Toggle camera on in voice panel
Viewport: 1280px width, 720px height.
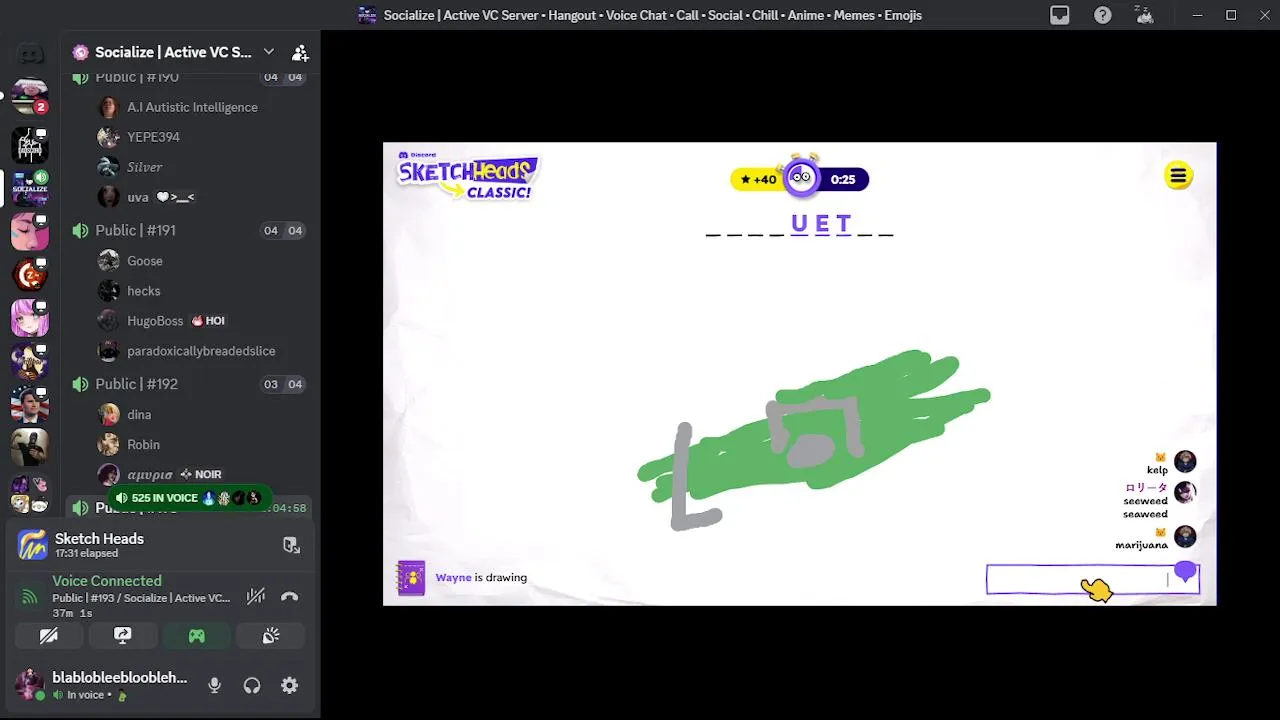[49, 635]
